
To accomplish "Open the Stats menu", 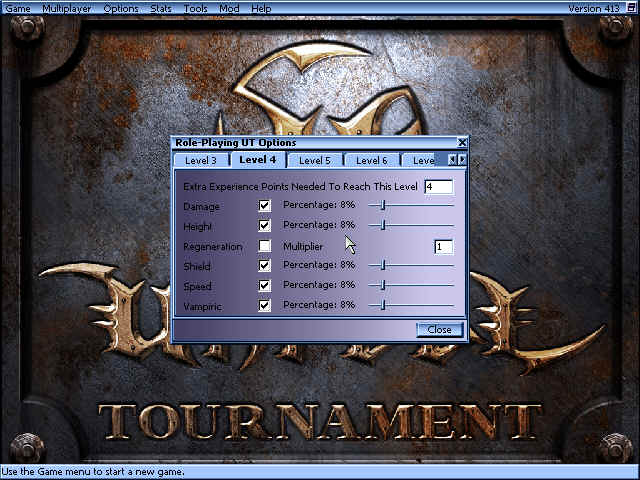I will click(161, 8).
